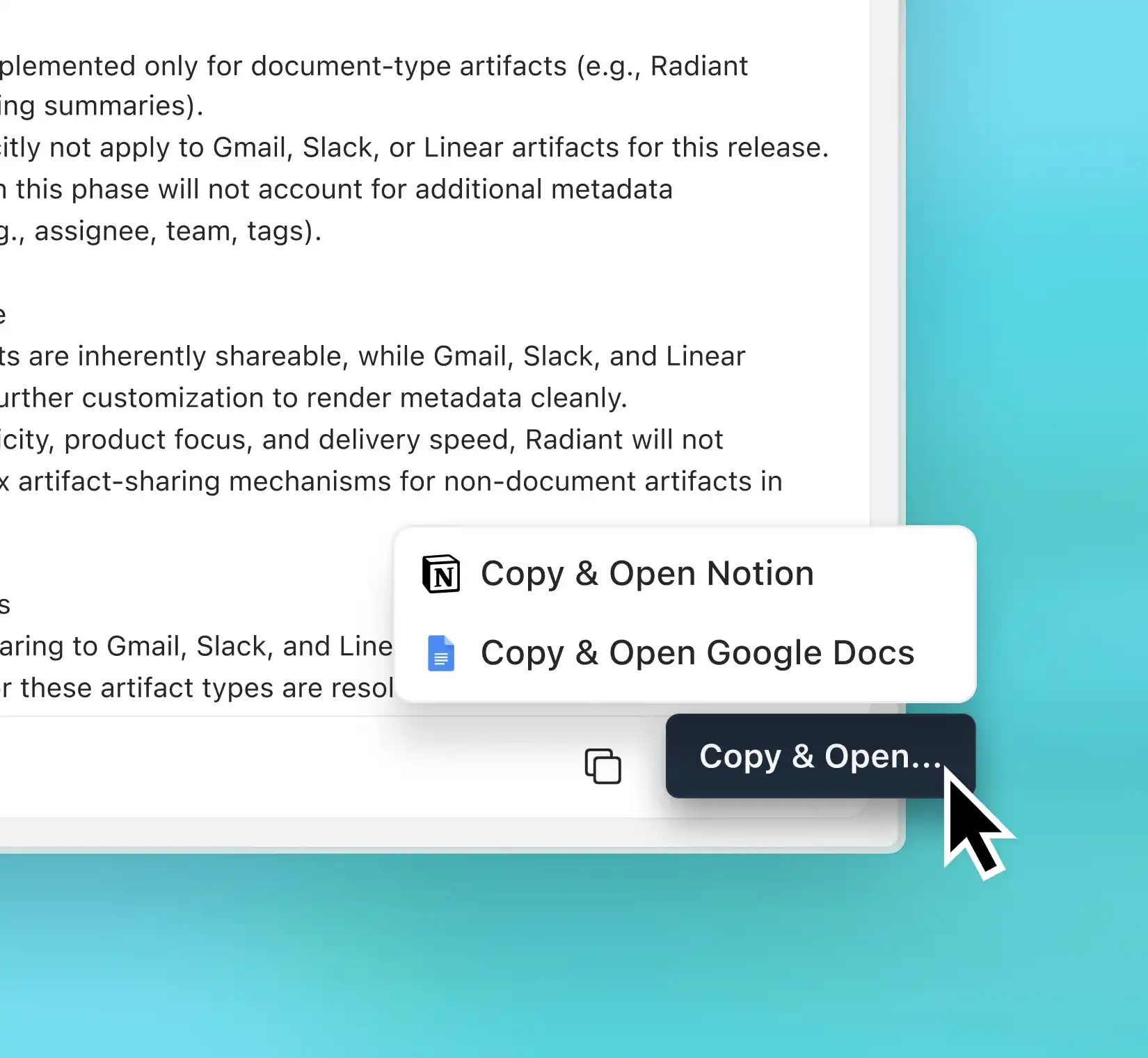Click the line ending '(e.g., Radiant'
This screenshot has height=1058, width=1148.
coord(374,66)
